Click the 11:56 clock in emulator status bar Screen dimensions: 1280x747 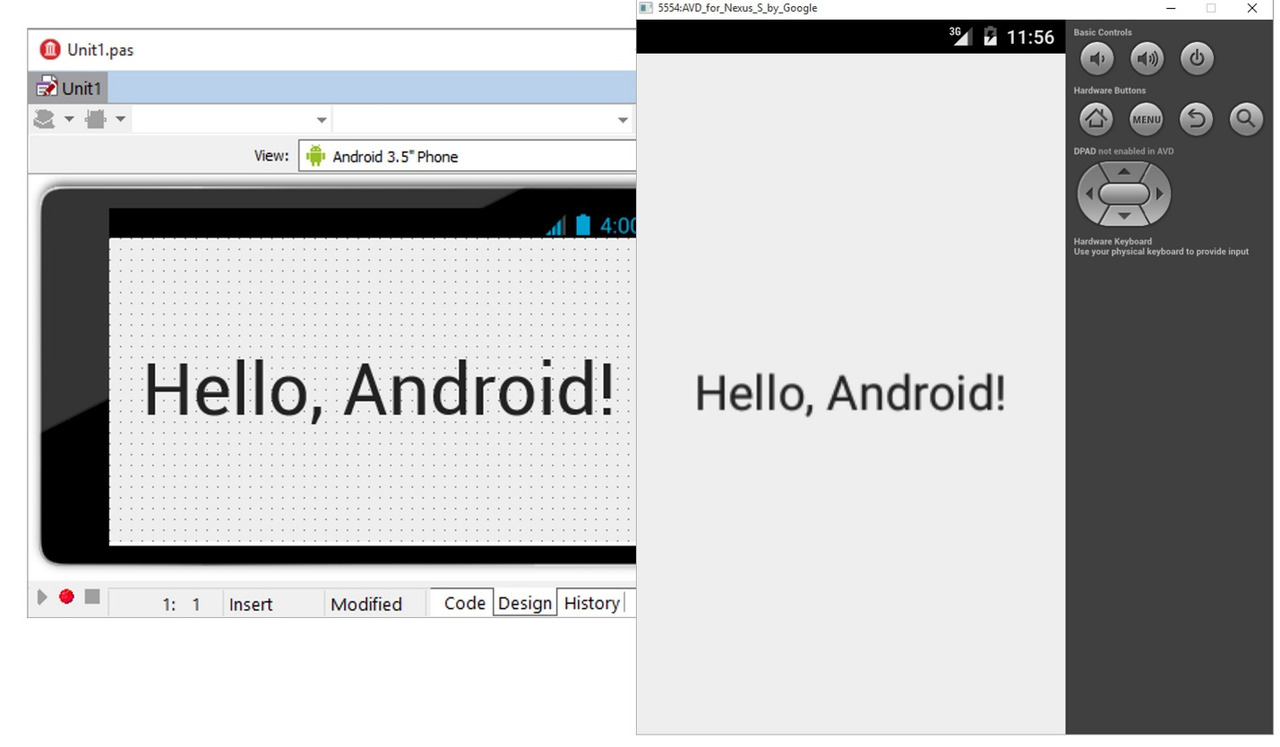(x=1030, y=37)
